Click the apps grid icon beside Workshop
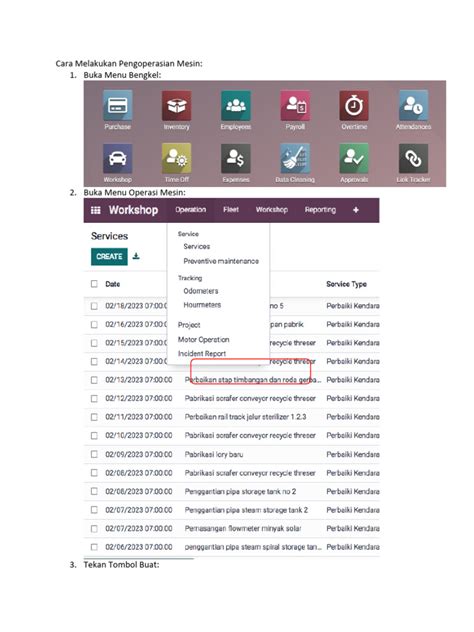The height and width of the screenshot is (632, 474). pyautogui.click(x=96, y=210)
